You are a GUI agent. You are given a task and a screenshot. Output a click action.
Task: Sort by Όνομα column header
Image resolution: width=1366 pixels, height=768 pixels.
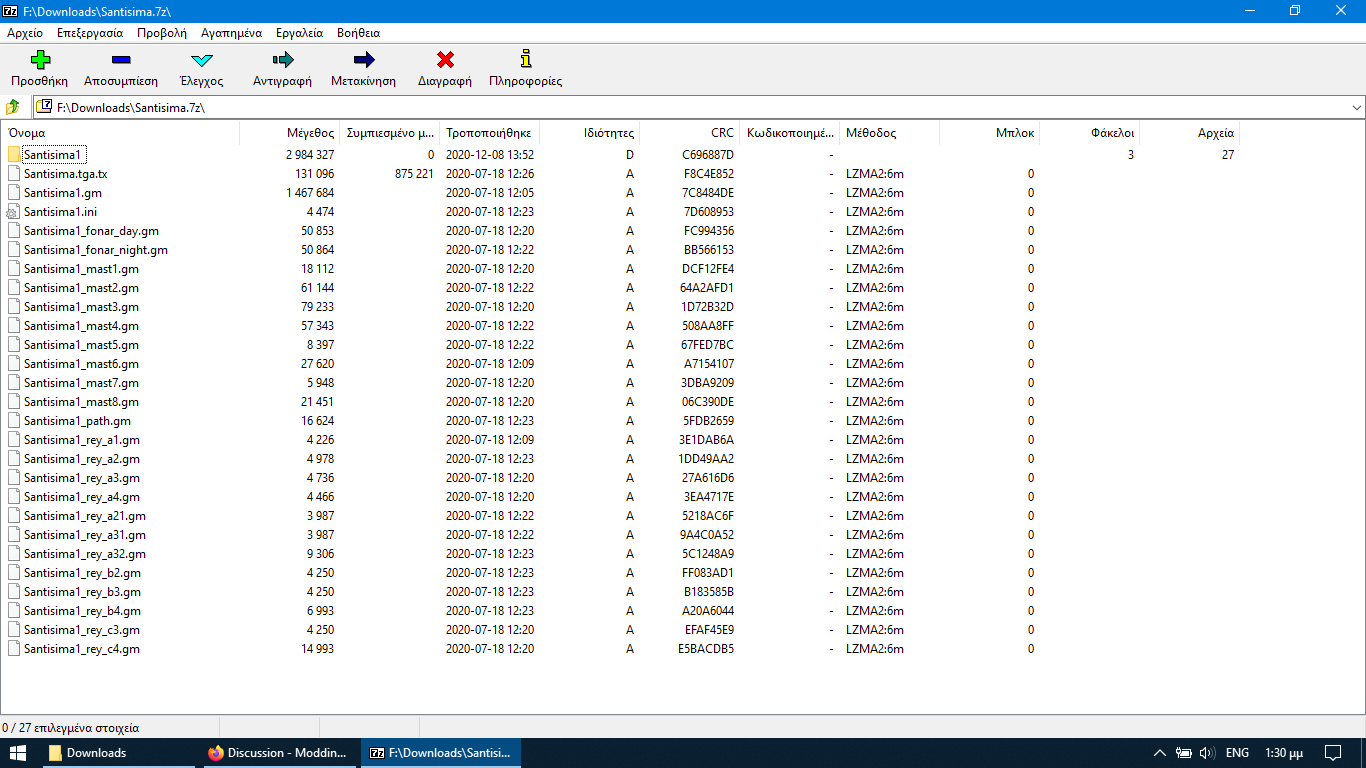[120, 132]
